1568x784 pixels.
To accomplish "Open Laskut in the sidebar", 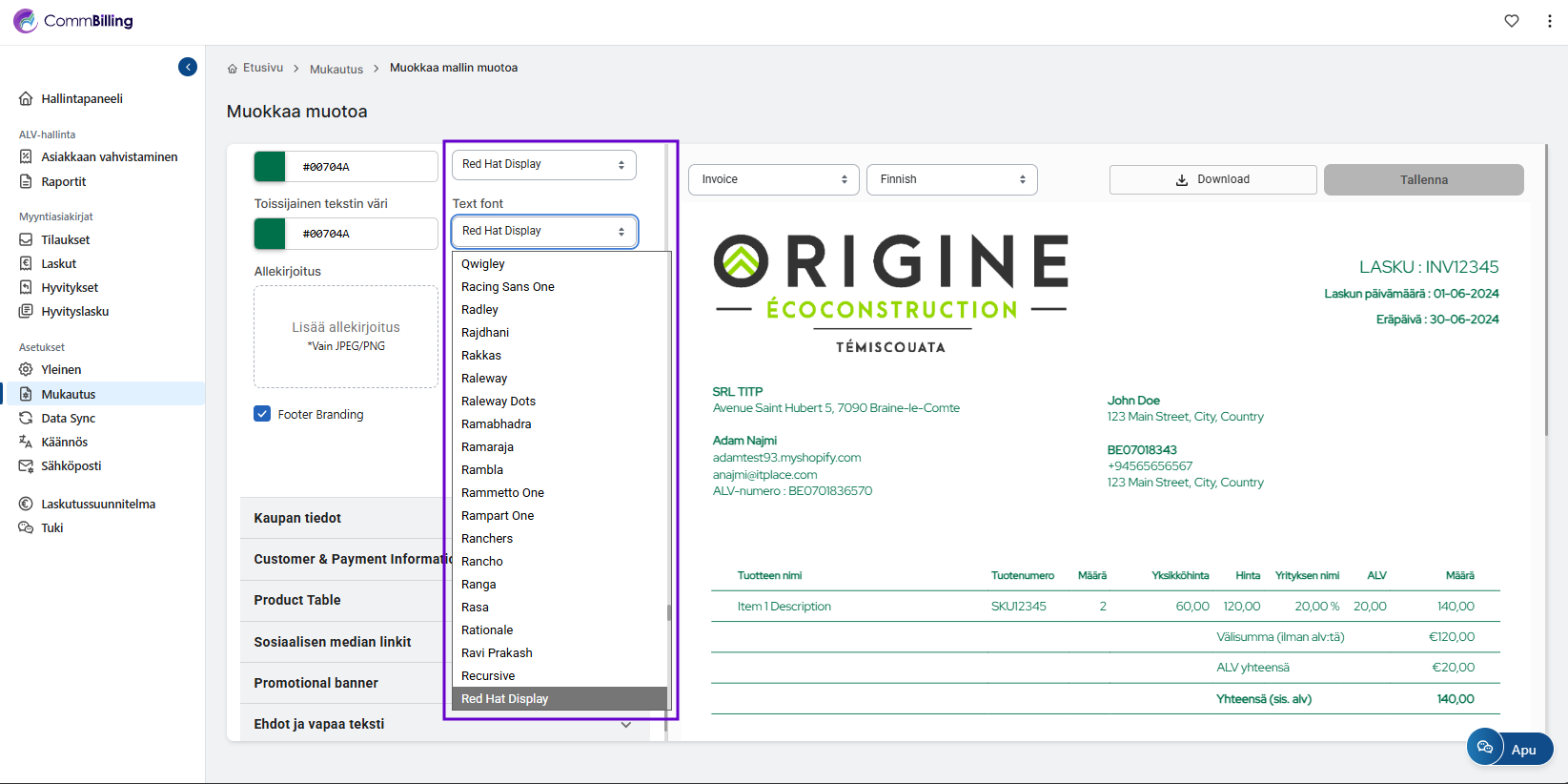I will 59,263.
